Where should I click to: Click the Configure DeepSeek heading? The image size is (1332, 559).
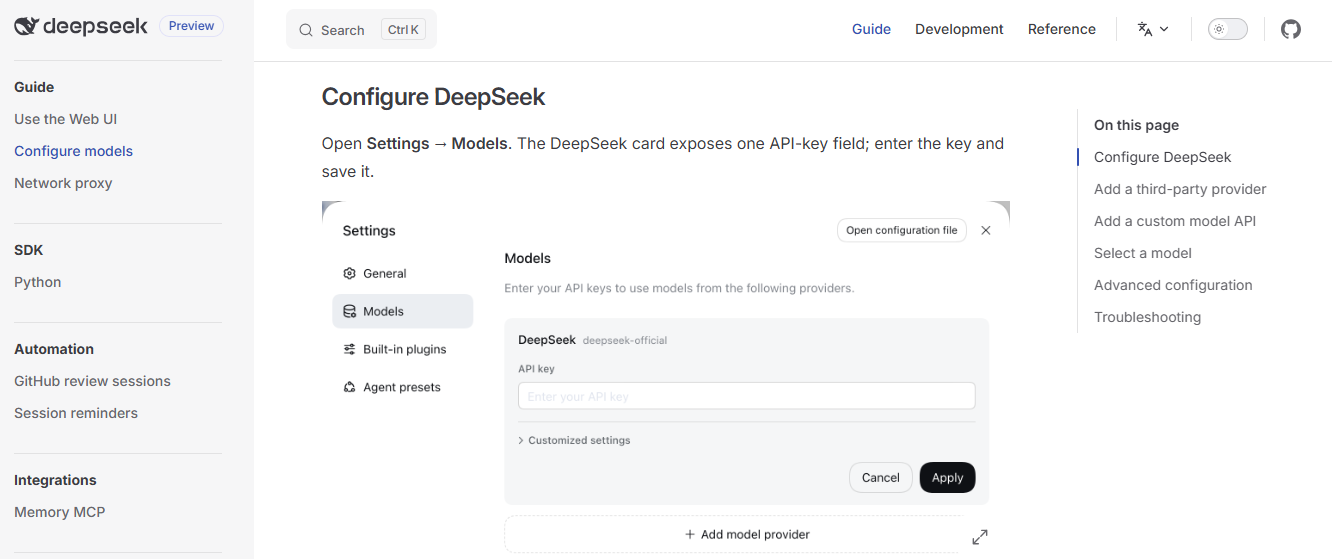[433, 97]
